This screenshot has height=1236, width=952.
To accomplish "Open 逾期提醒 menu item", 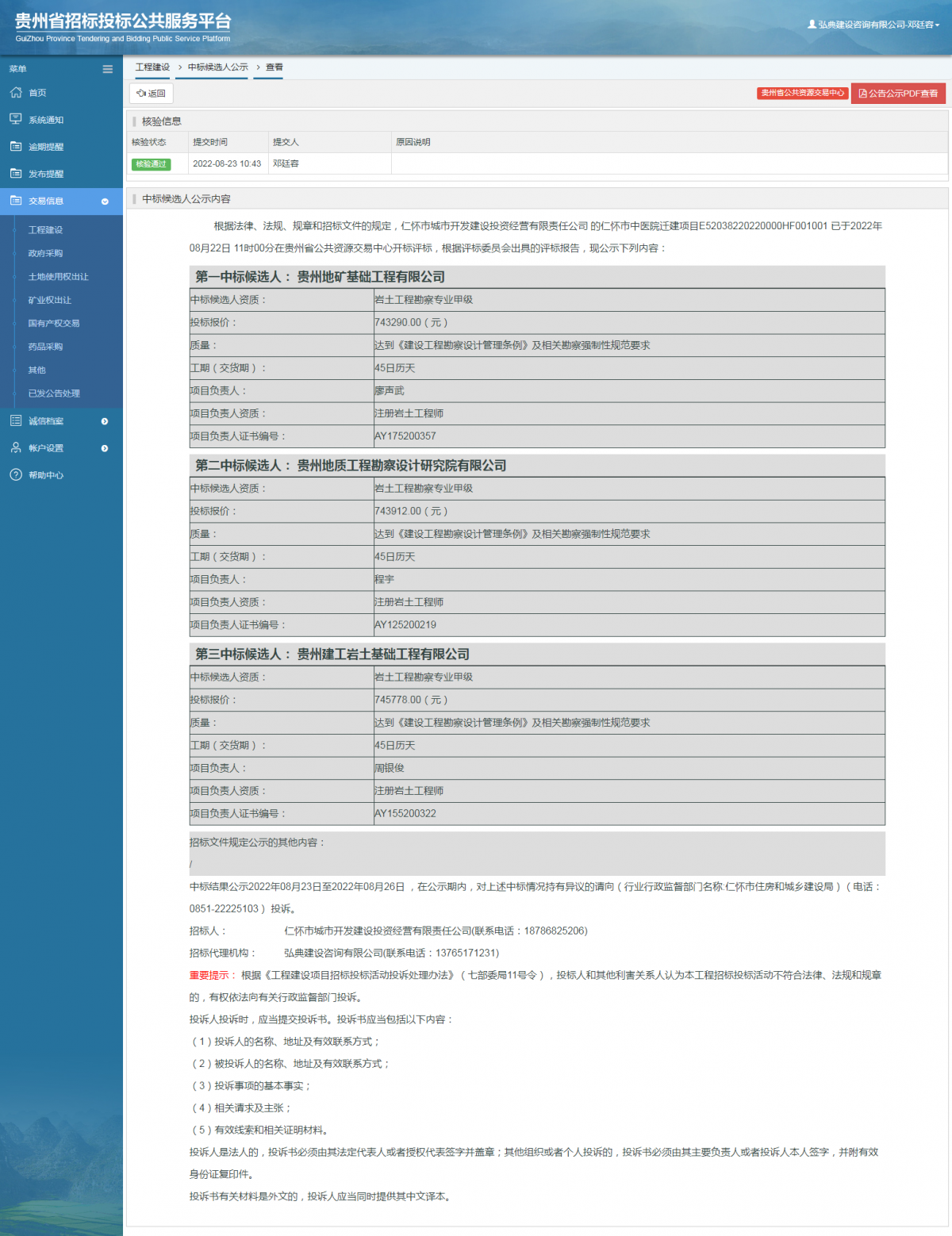I will pos(46,147).
